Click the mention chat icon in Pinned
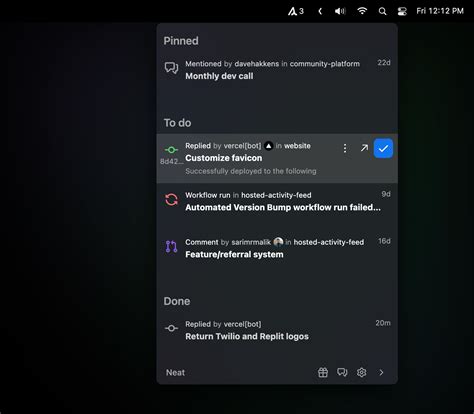This screenshot has height=414, width=474. 171,68
